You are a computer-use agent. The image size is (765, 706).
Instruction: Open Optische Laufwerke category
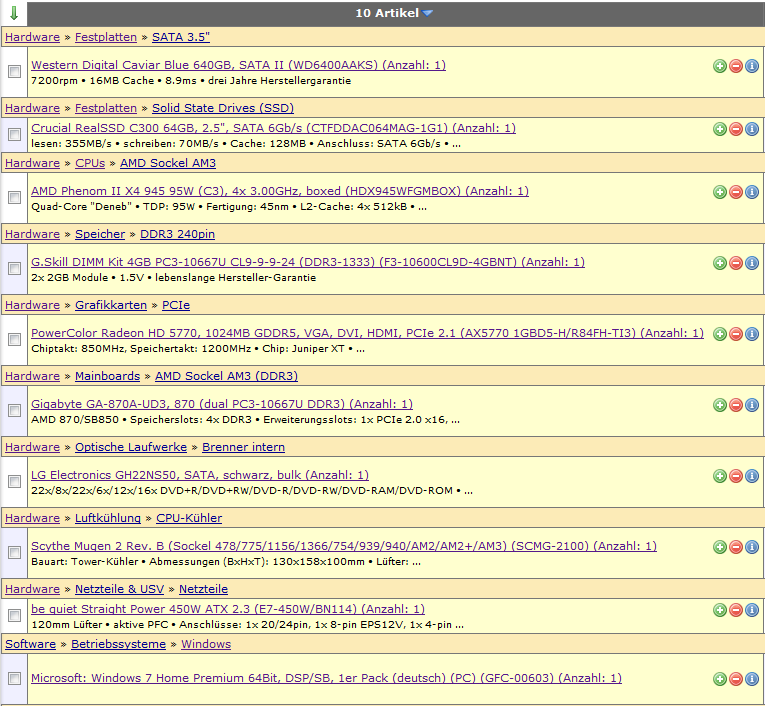(x=131, y=447)
